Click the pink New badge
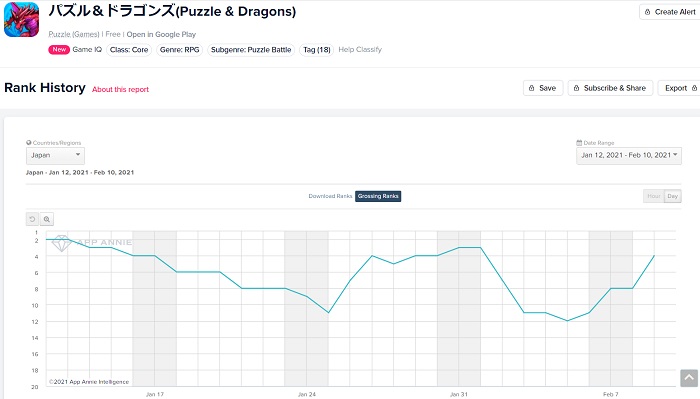The image size is (700, 399). point(59,50)
